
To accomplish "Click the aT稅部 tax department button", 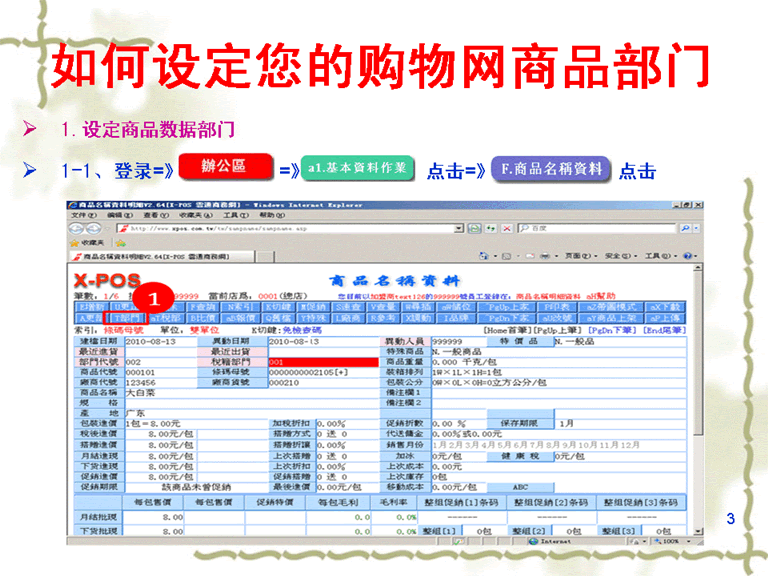I will point(165,318).
